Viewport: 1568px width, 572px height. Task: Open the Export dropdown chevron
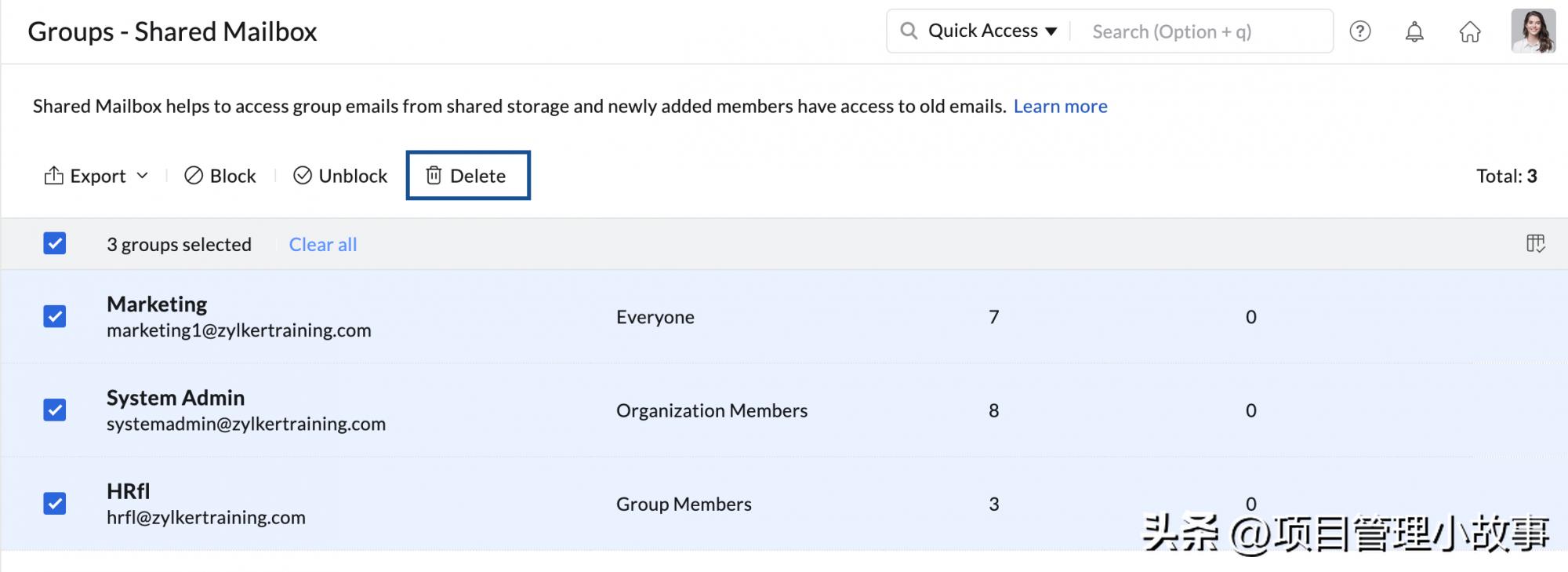click(143, 176)
